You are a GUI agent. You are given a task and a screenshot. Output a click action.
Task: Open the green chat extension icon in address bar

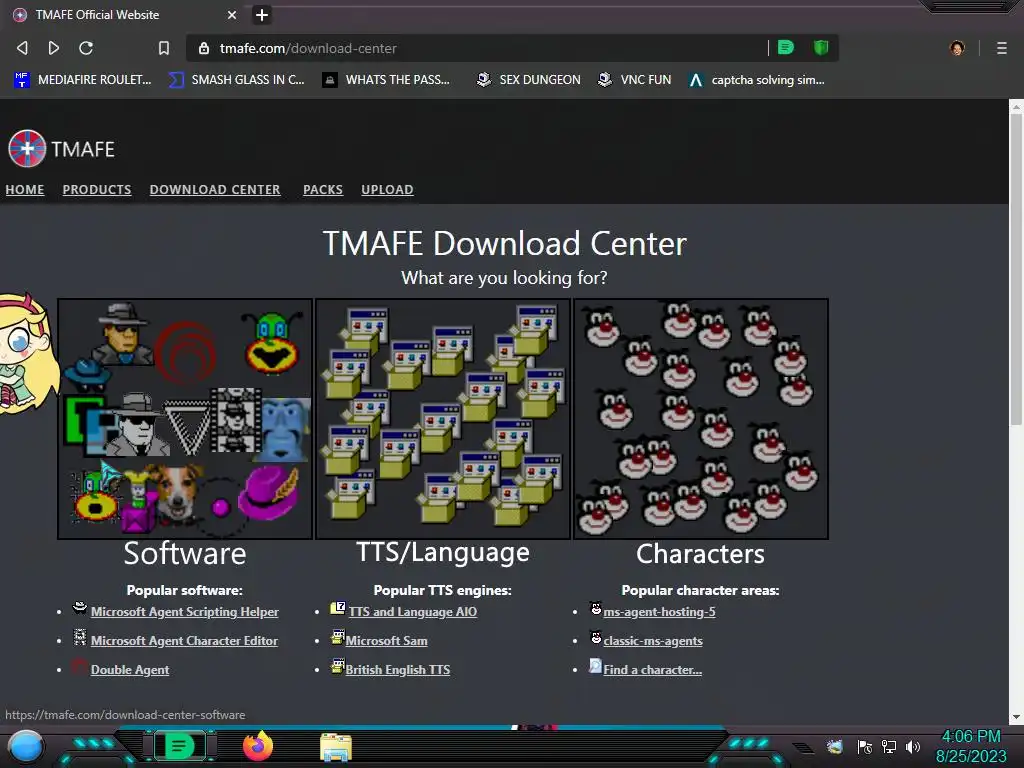click(x=786, y=48)
